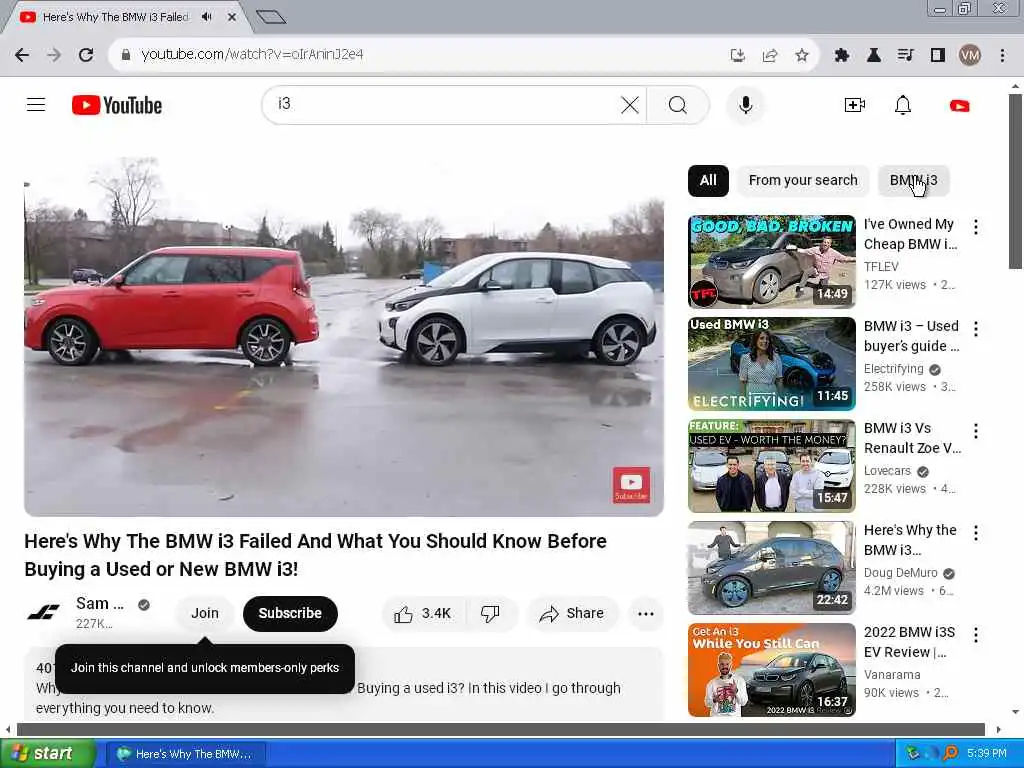Viewport: 1024px width, 768px height.
Task: Bookmark this page with star icon
Action: [802, 55]
